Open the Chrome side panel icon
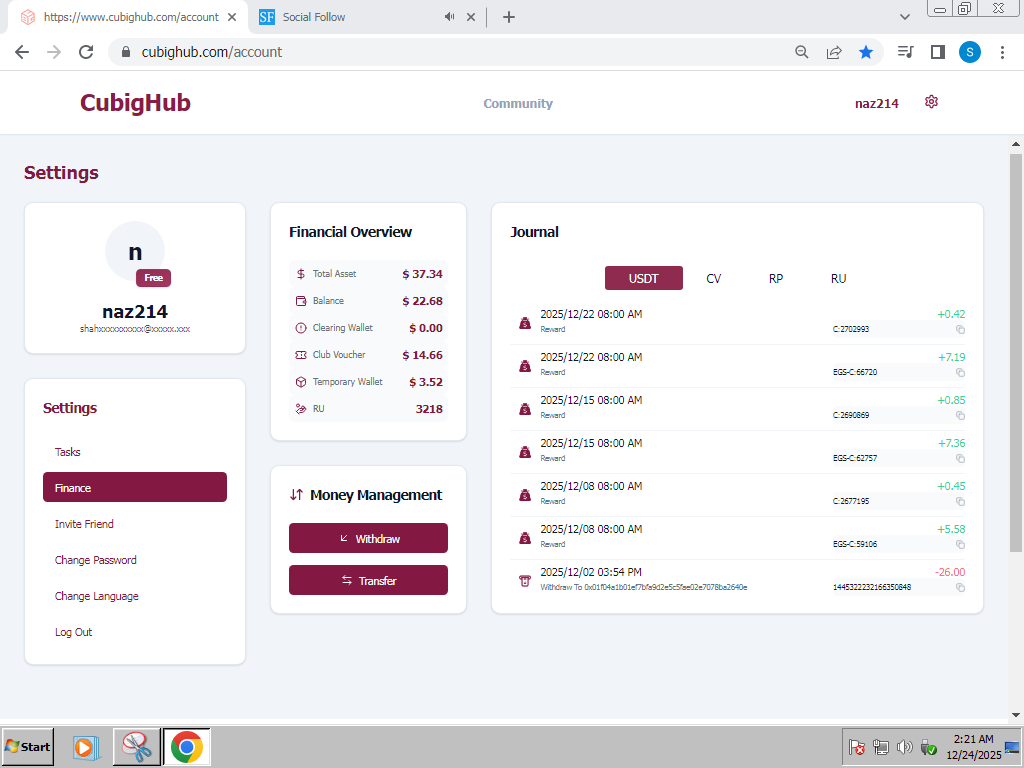 coord(938,52)
